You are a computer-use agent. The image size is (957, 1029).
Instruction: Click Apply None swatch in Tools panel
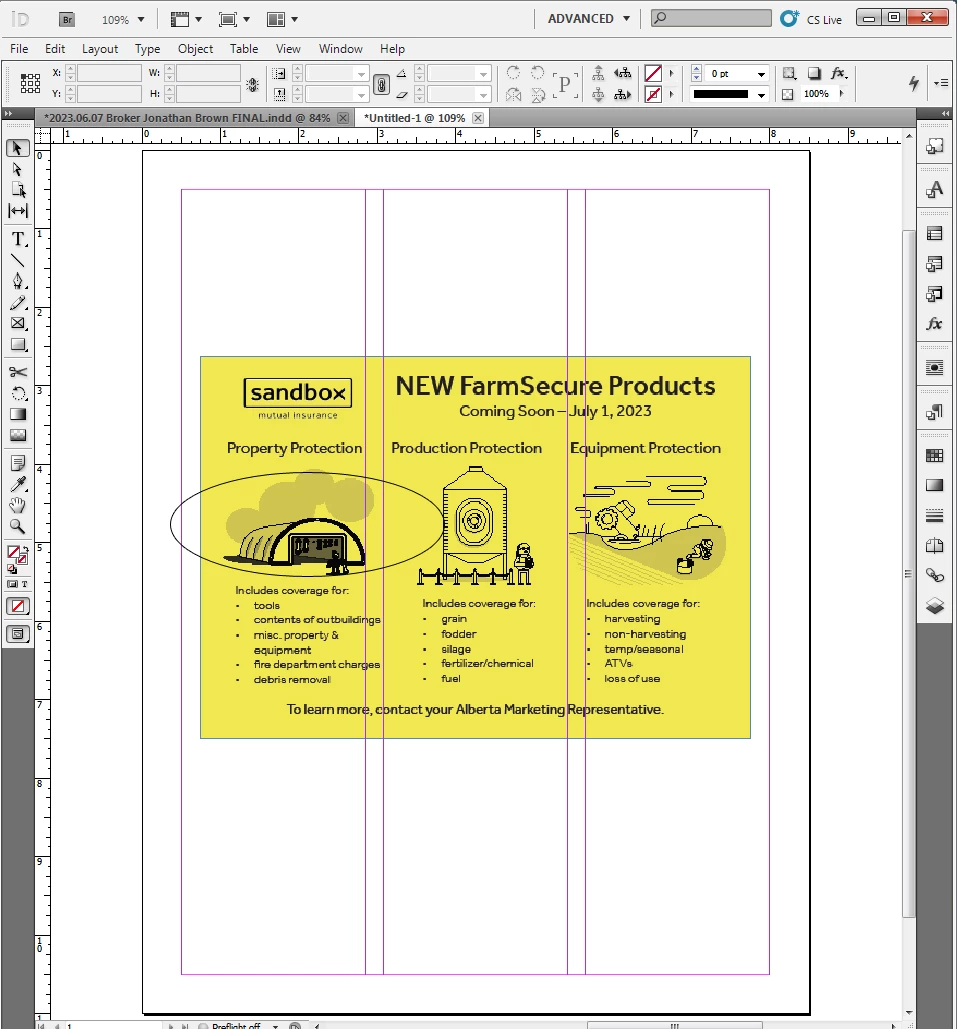pyautogui.click(x=18, y=606)
